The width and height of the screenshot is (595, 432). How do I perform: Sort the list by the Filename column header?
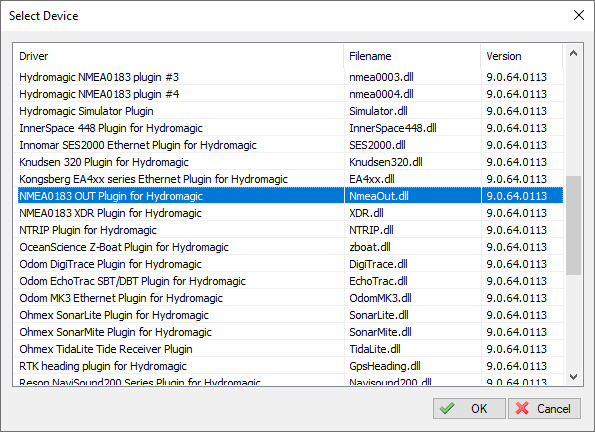pyautogui.click(x=412, y=56)
